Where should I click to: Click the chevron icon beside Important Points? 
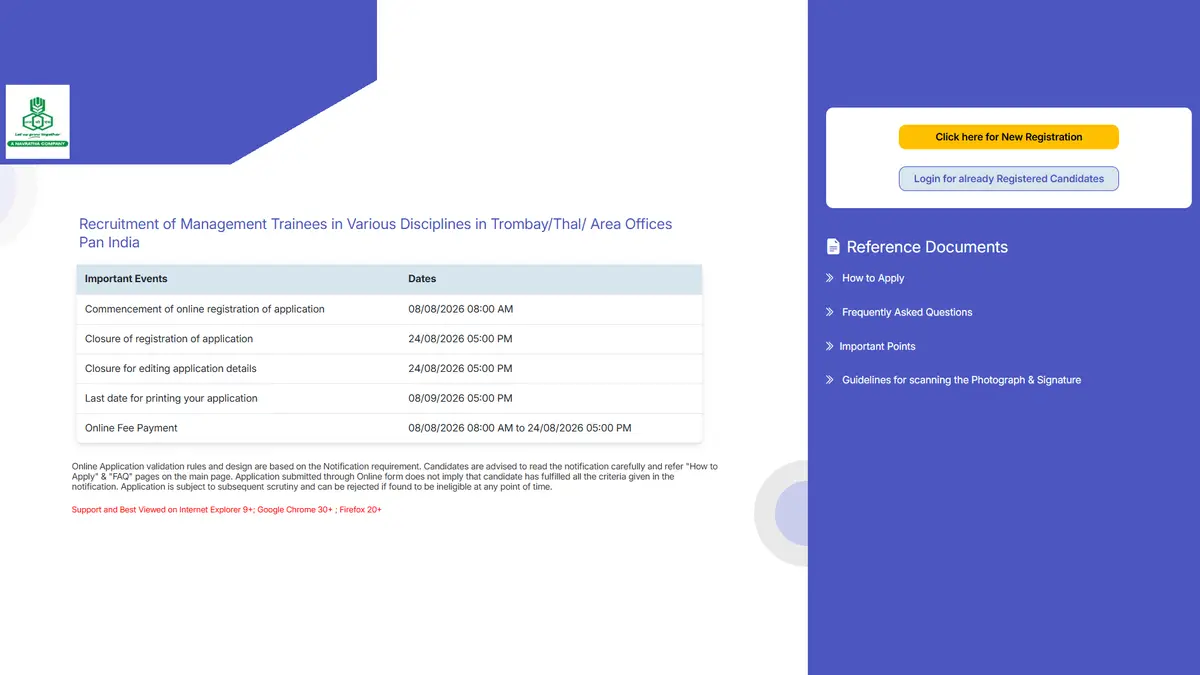click(x=830, y=346)
